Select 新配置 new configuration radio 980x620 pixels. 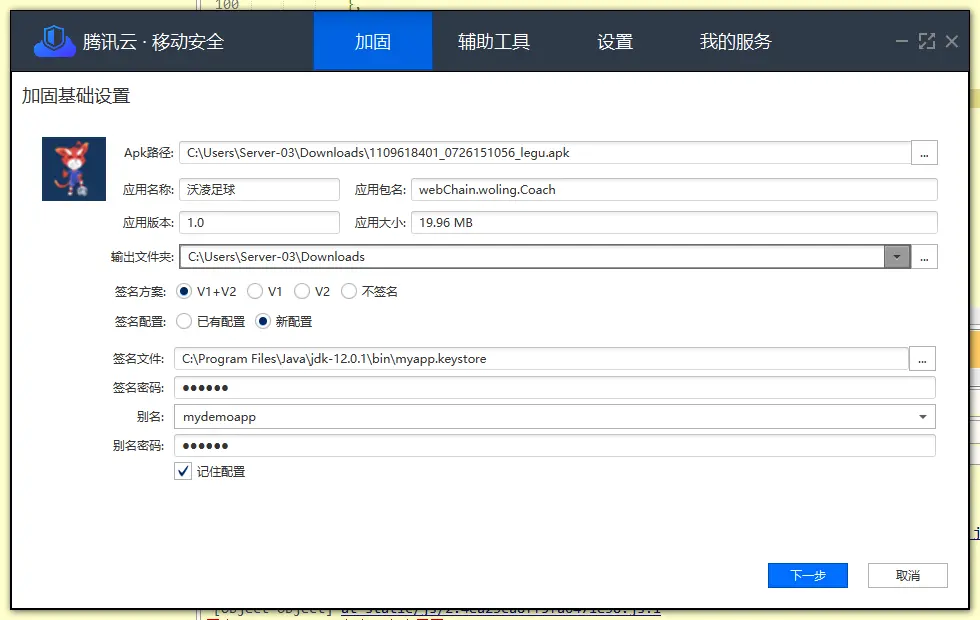tap(262, 321)
